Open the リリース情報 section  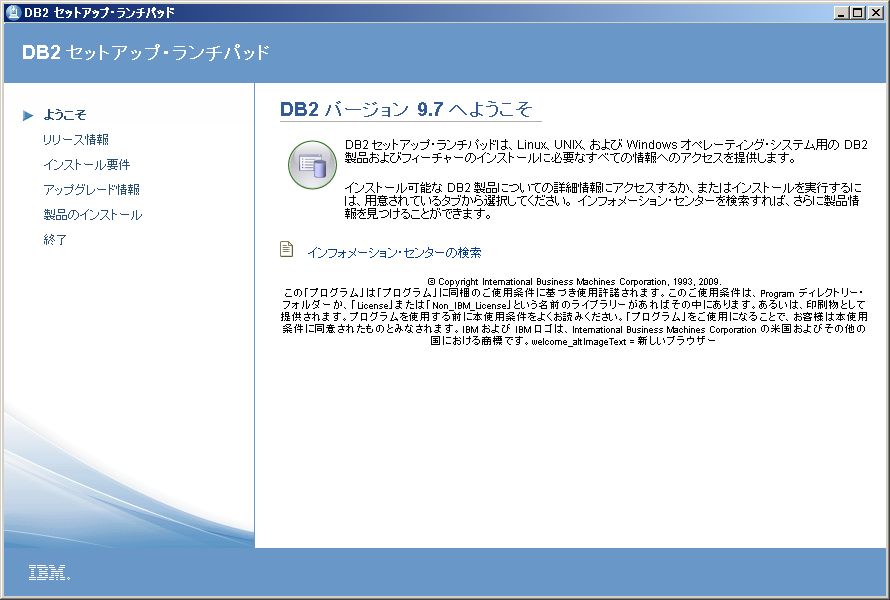click(76, 140)
